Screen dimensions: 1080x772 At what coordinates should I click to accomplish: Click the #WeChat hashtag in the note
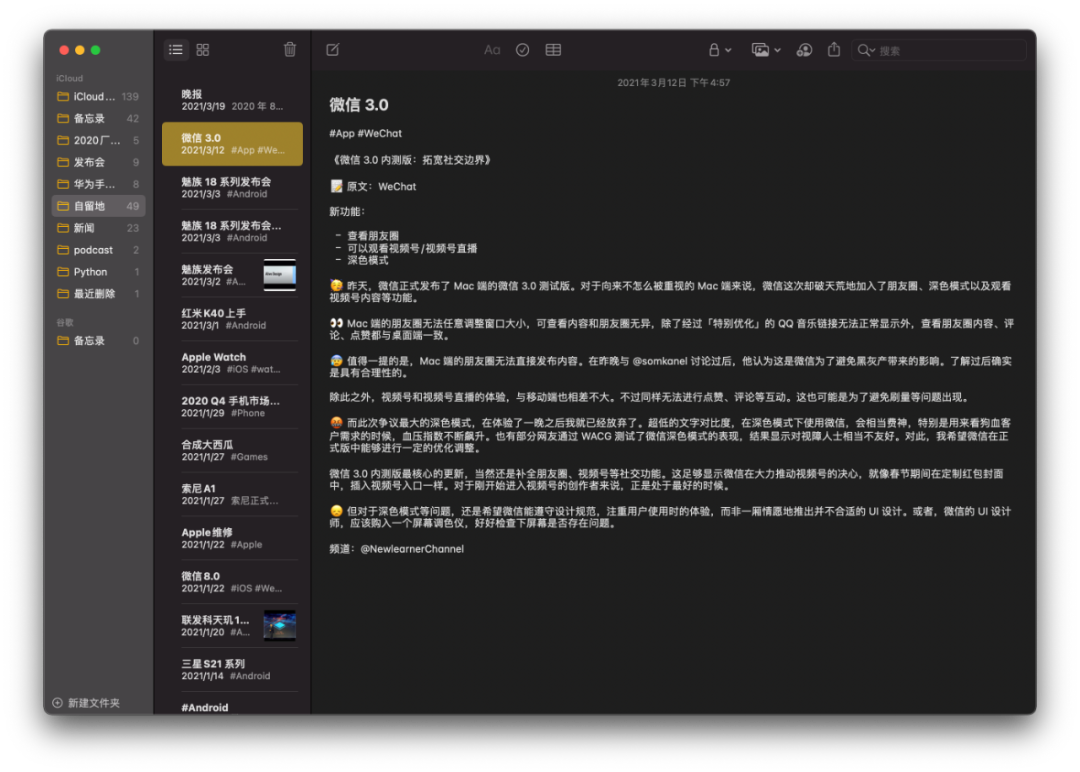coord(380,134)
